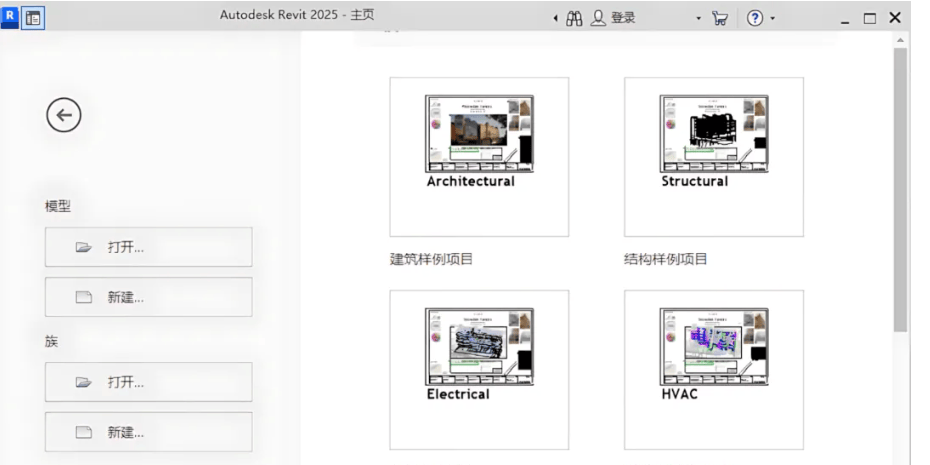The width and height of the screenshot is (930, 465).
Task: Click the scrollbar up arrow
Action: click(x=900, y=40)
